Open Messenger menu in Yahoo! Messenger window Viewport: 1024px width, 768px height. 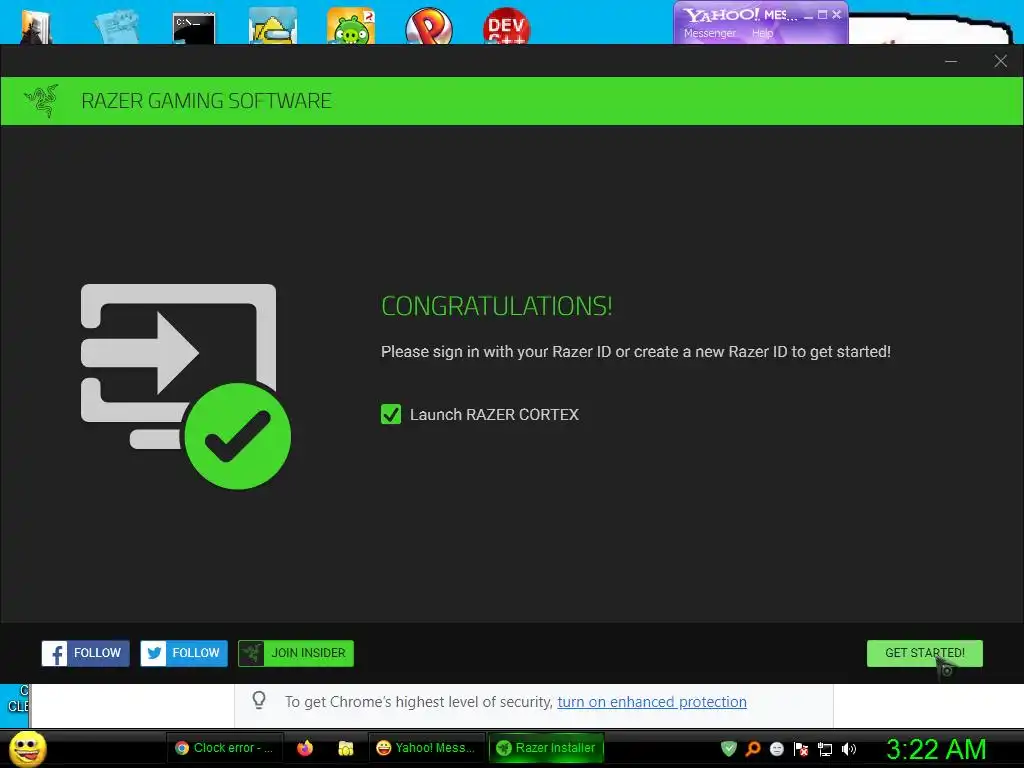coord(710,33)
